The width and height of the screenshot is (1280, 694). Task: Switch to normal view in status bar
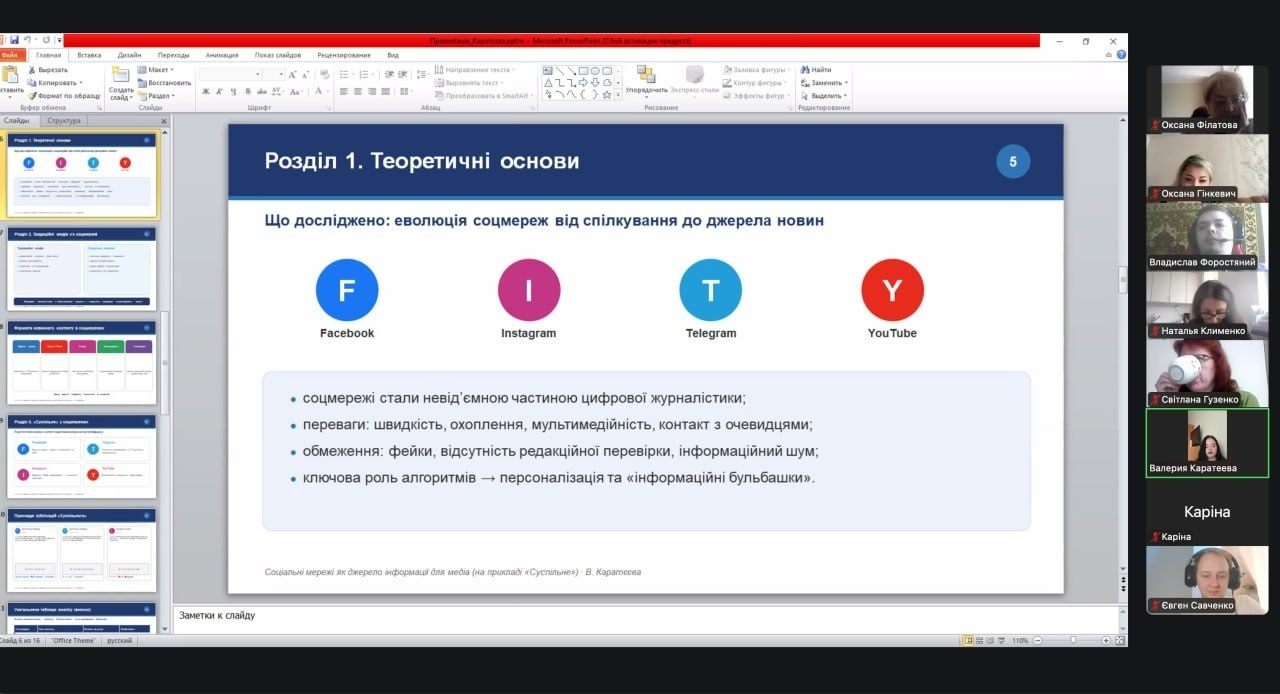click(968, 640)
